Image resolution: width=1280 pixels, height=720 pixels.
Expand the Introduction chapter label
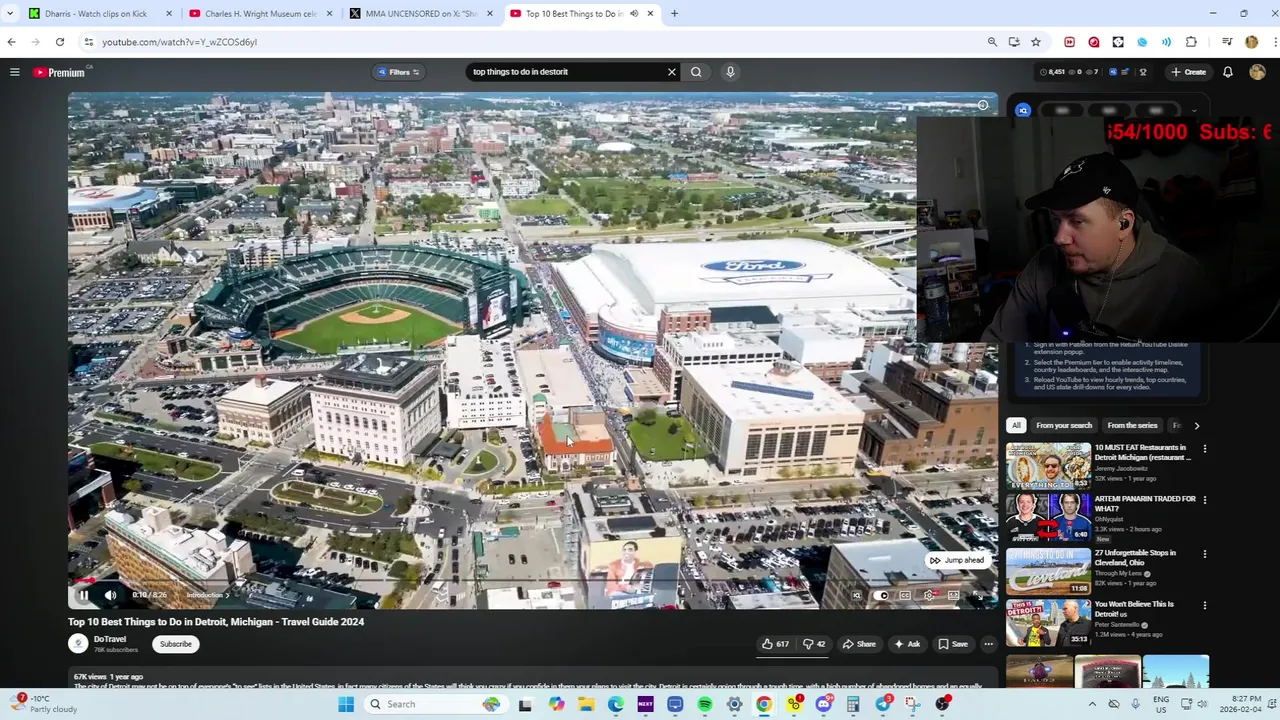click(x=208, y=595)
